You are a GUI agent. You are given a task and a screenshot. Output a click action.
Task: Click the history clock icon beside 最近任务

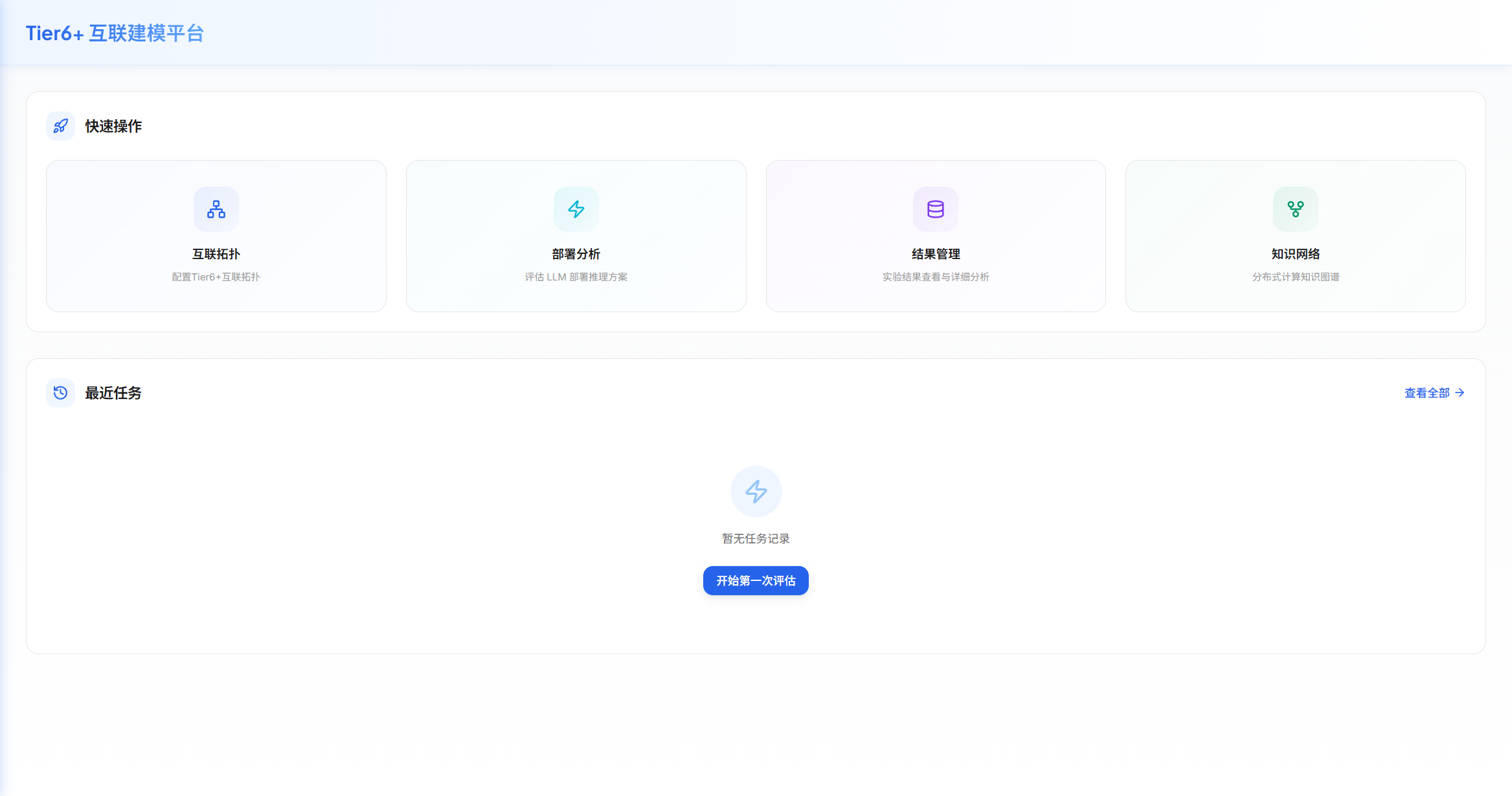tap(60, 393)
